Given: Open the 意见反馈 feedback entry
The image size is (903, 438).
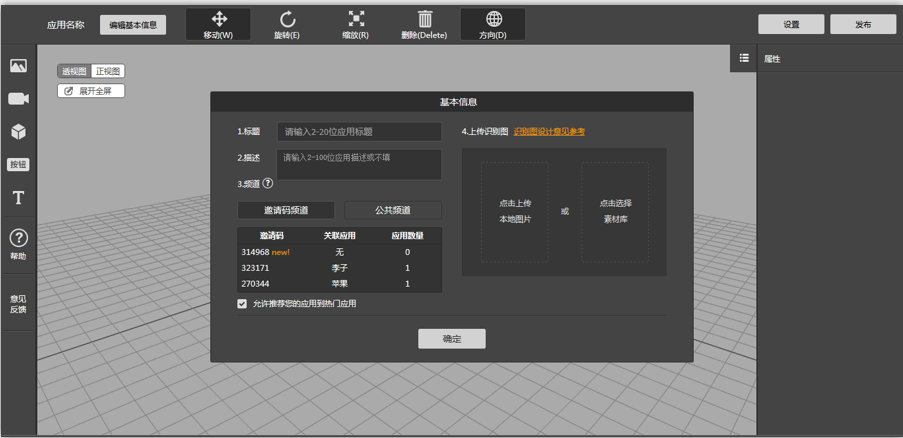Looking at the screenshot, I should [18, 304].
